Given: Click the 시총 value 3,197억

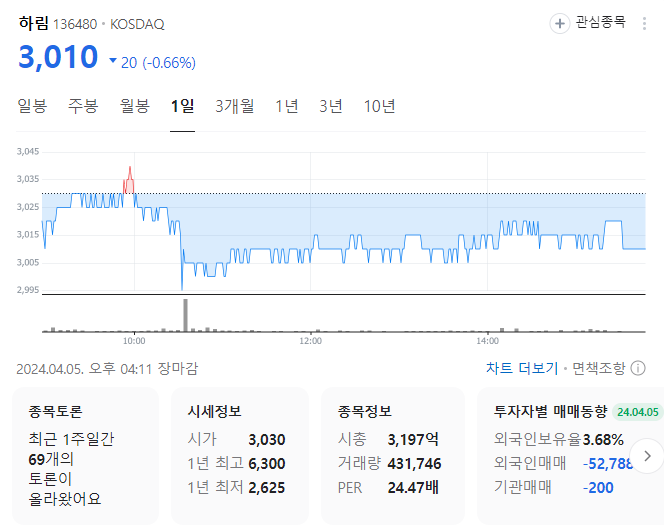Looking at the screenshot, I should [x=413, y=439].
